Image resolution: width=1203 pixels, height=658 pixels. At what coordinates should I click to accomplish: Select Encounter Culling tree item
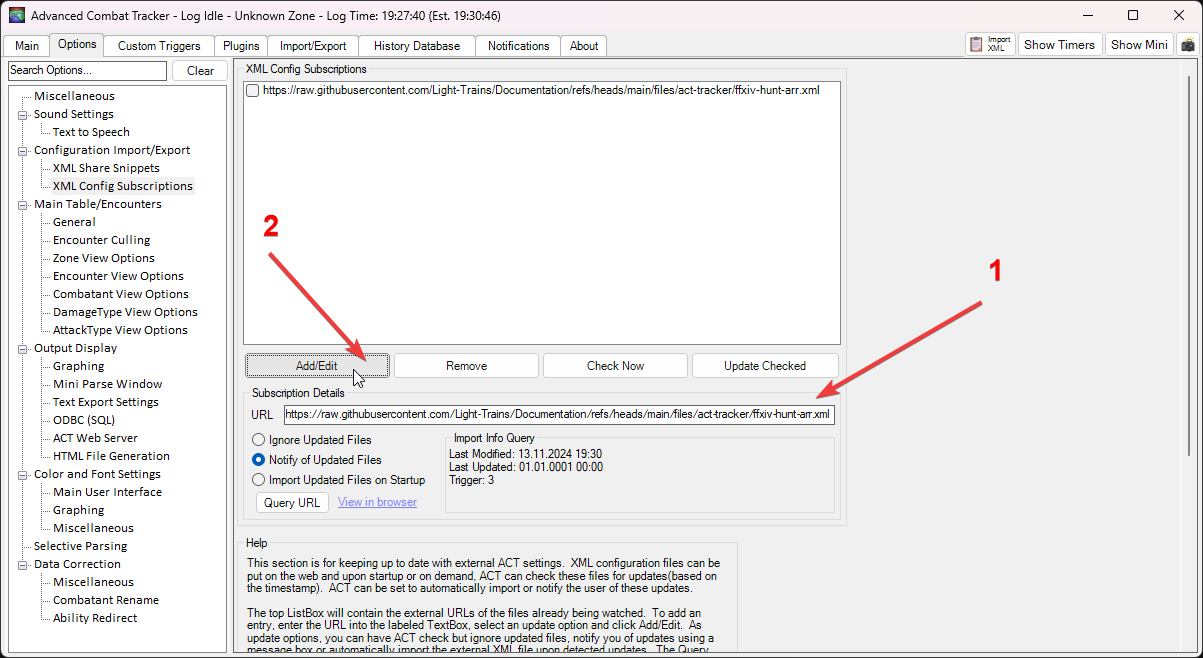click(x=101, y=240)
